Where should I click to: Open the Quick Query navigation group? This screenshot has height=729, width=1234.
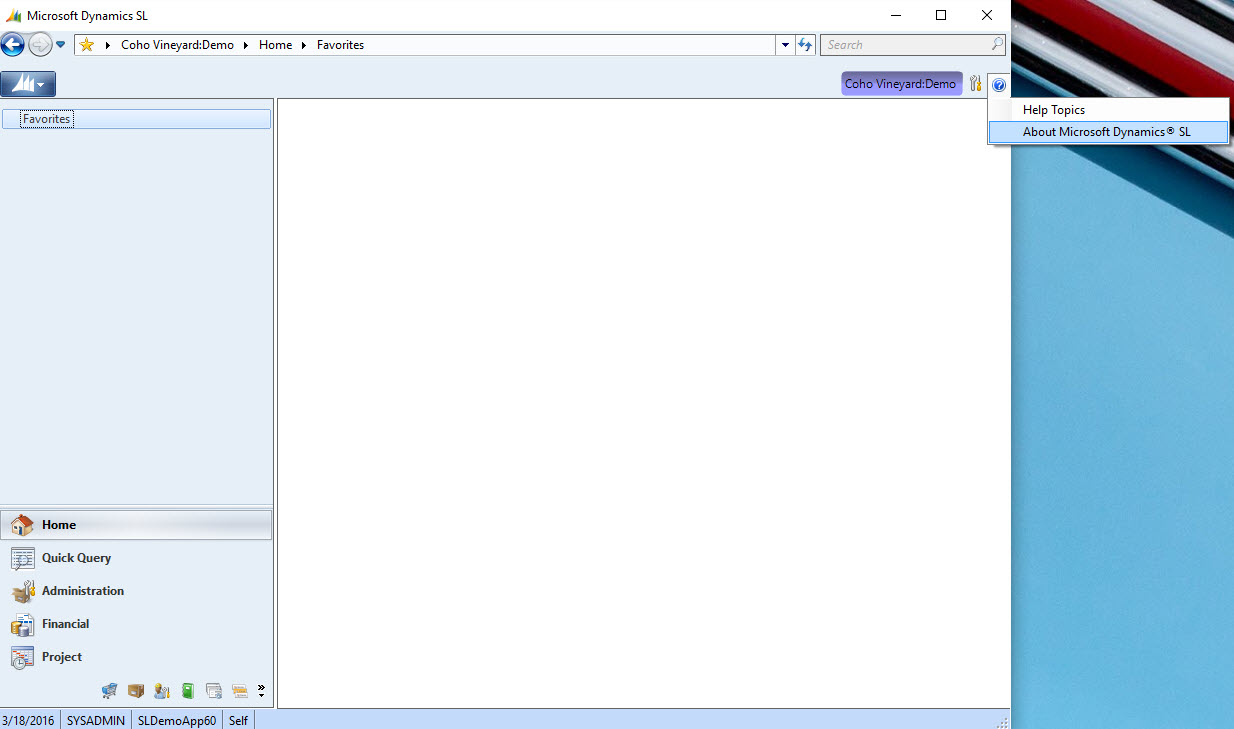click(x=136, y=558)
